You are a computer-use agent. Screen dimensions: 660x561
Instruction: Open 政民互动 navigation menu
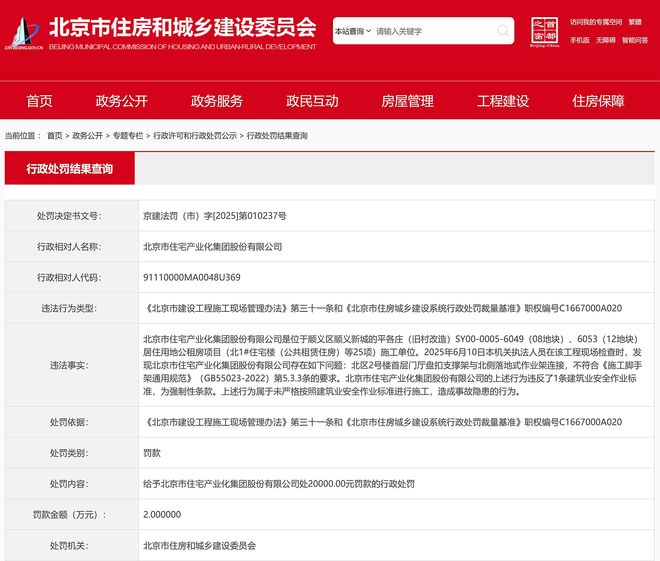[x=312, y=101]
